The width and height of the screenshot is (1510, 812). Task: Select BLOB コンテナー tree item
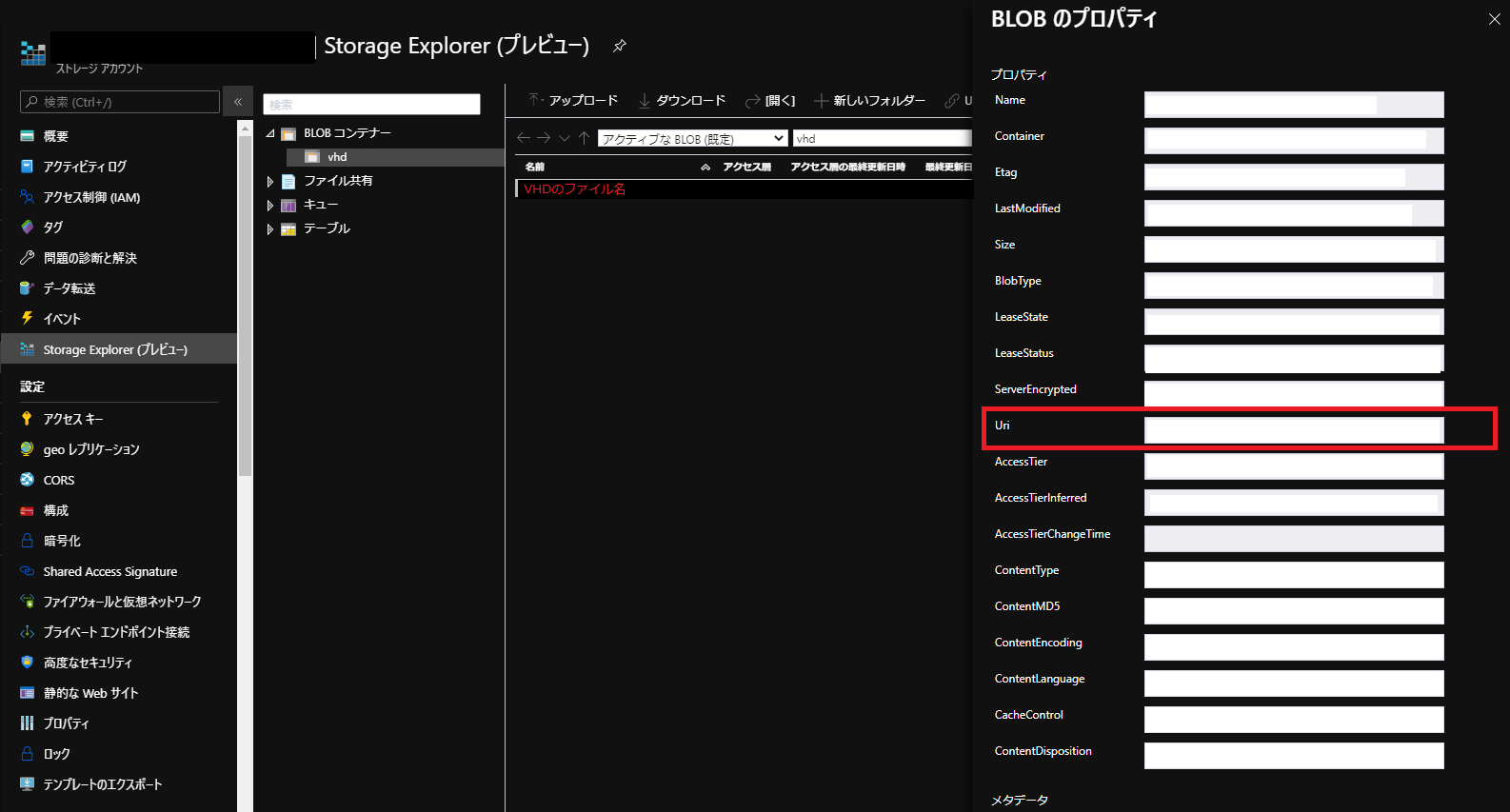point(347,133)
